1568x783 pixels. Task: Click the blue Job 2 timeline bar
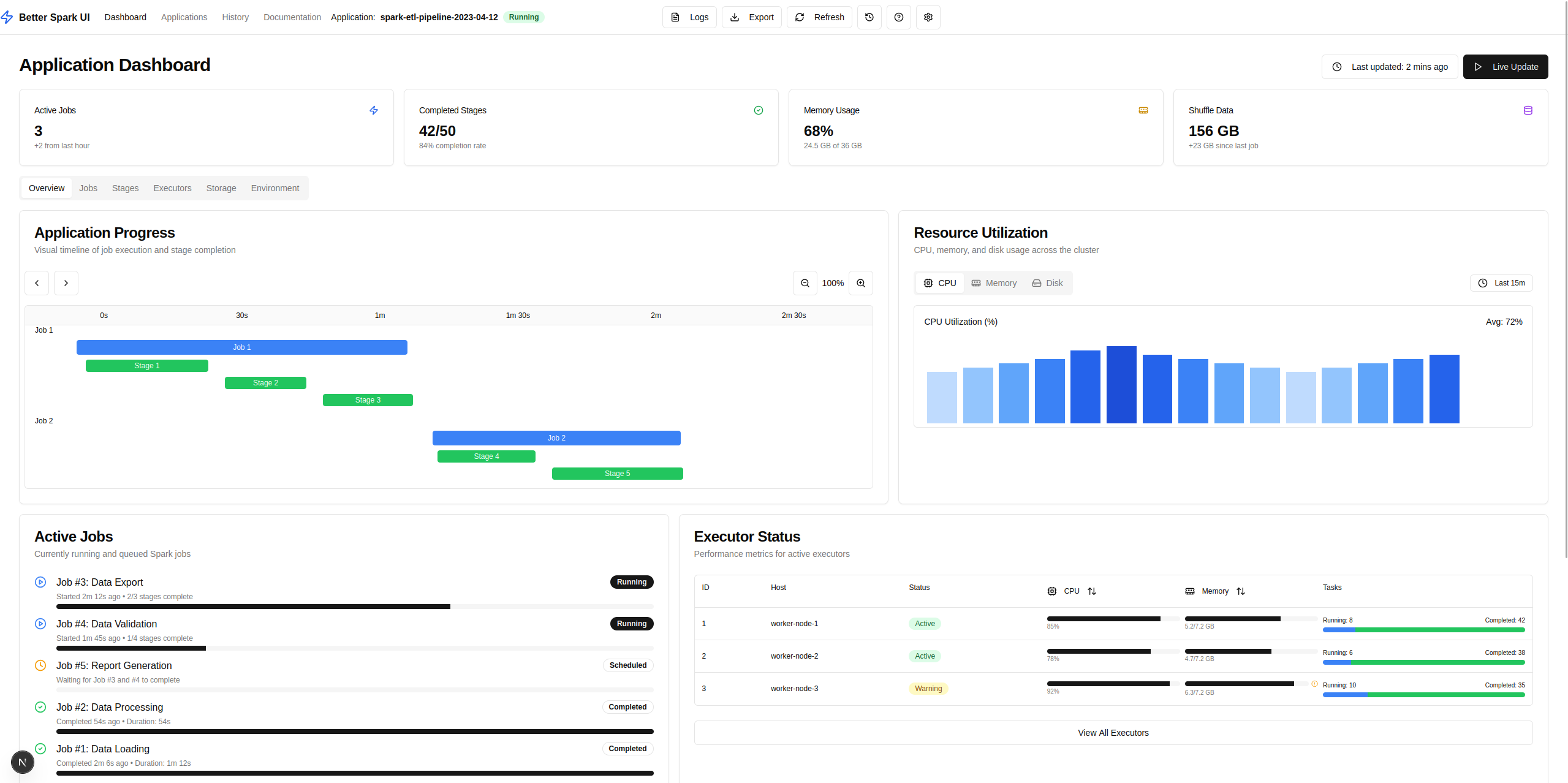point(556,438)
